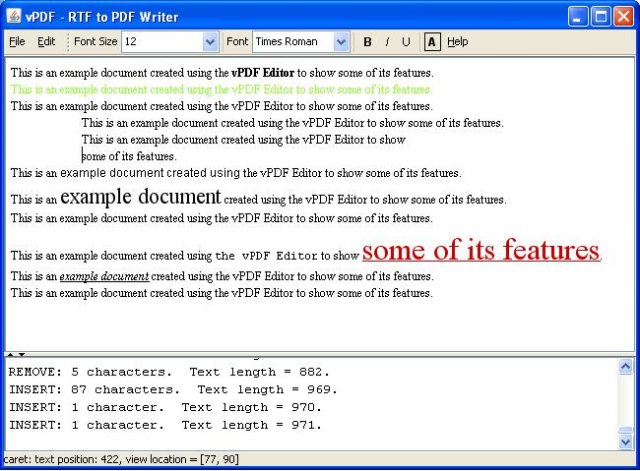This screenshot has height=471, width=640.
Task: Toggle Italic formatting button
Action: (387, 42)
